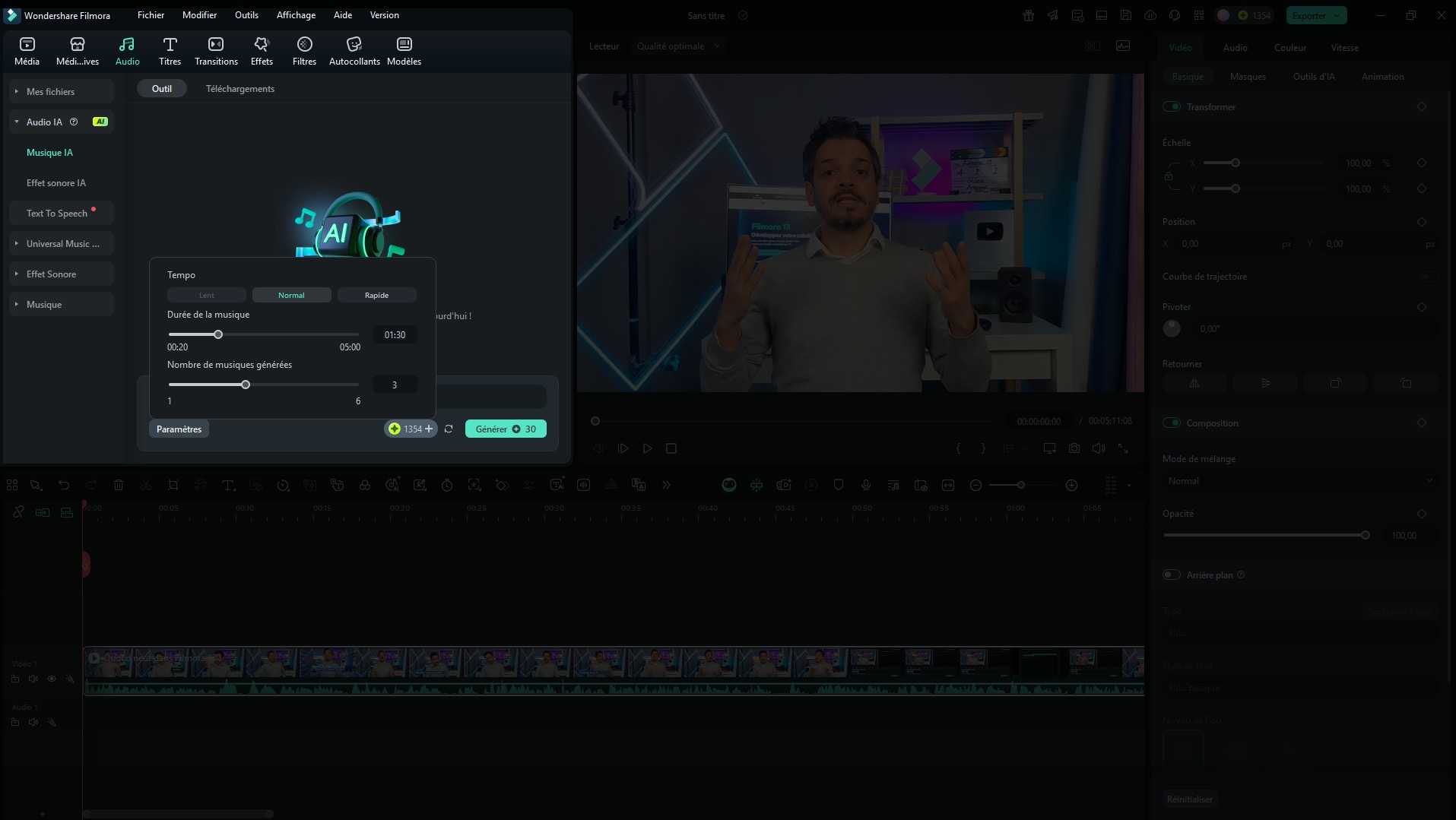
Task: Open the Autocollants module
Action: (354, 51)
